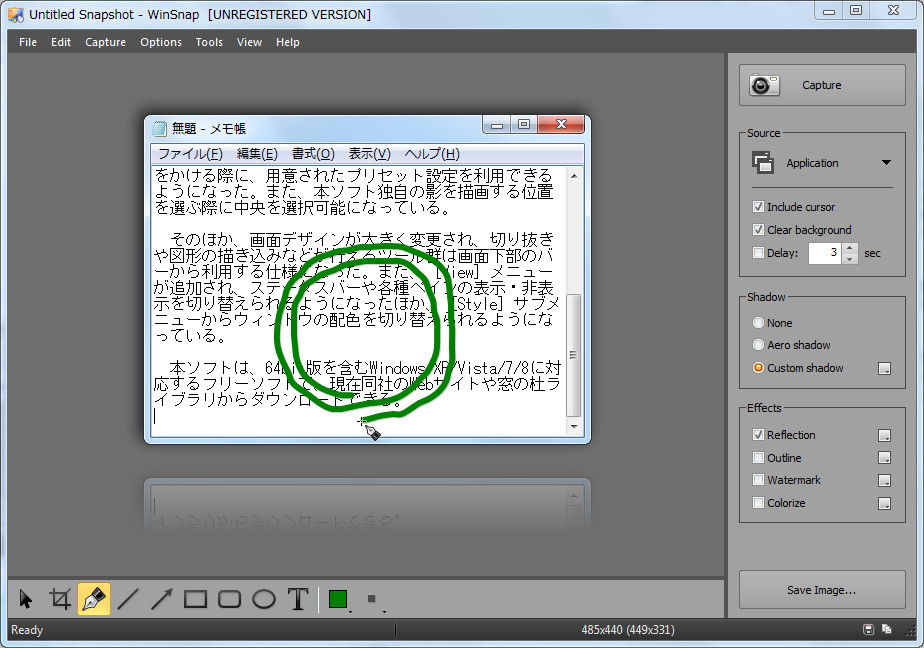Click the copy icon in the status bar
924x648 pixels.
click(886, 630)
